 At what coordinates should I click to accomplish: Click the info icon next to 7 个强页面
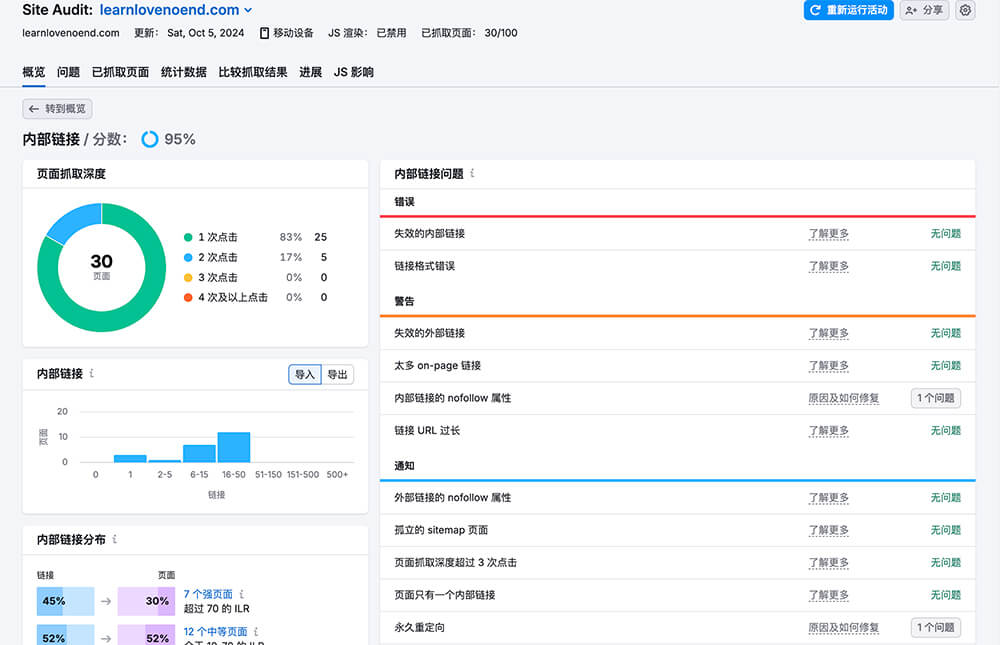(x=242, y=594)
